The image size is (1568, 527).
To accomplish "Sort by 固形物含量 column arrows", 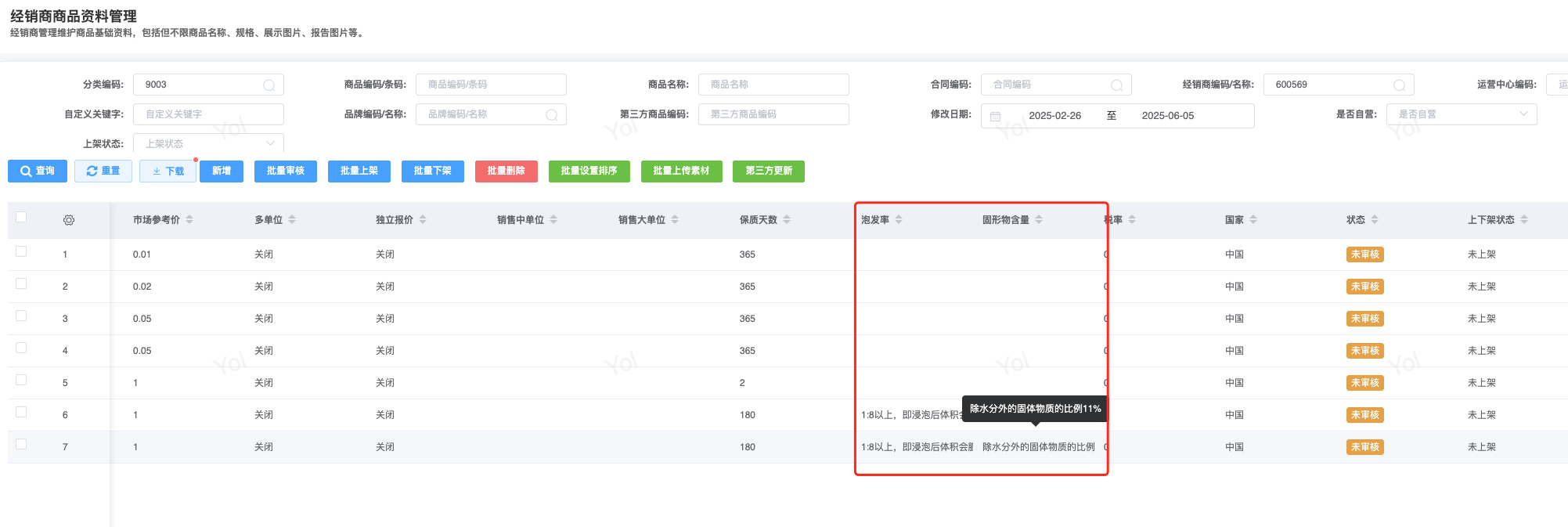I will (1039, 220).
